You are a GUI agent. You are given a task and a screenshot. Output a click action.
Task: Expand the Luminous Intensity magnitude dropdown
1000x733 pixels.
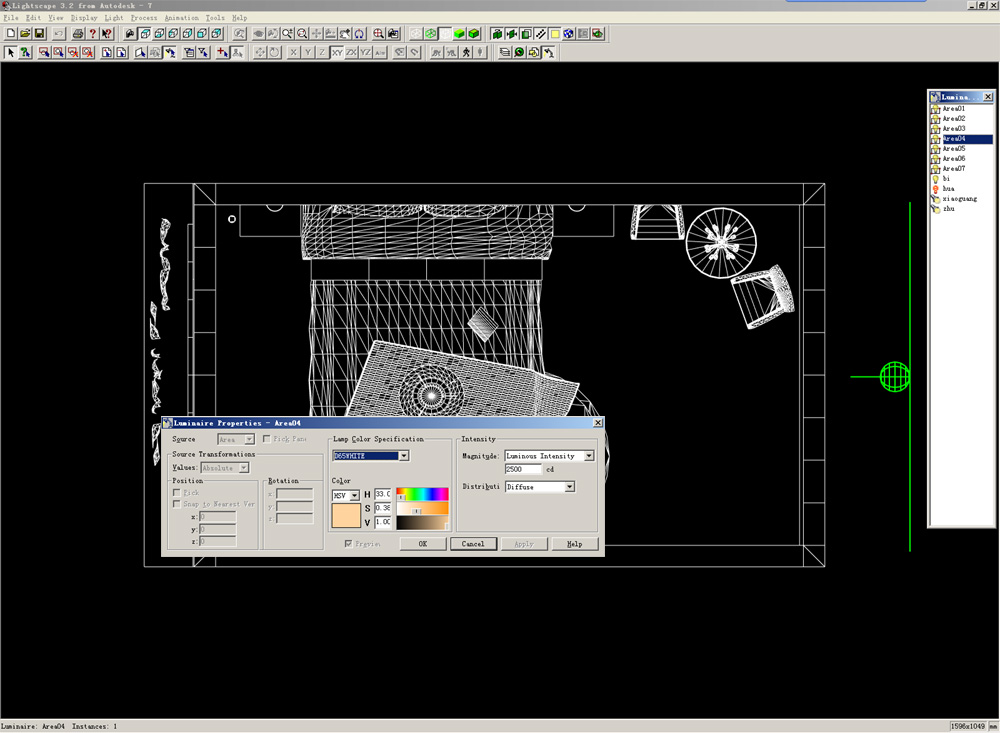pos(589,456)
